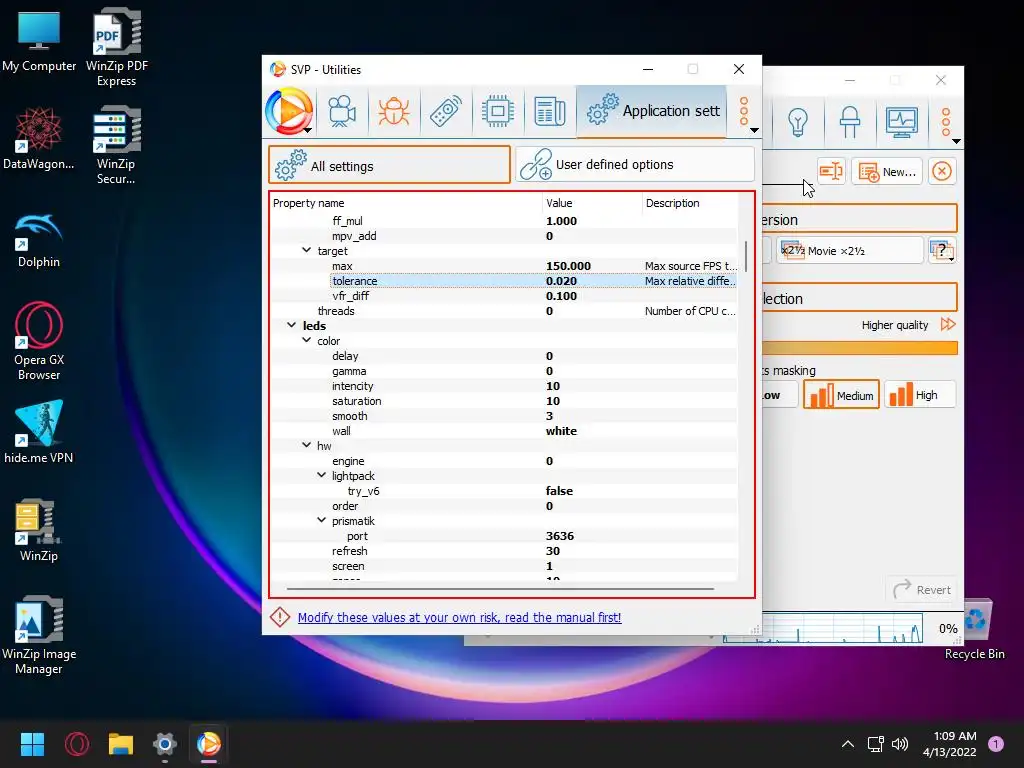Click the rename profile icon button

(x=831, y=172)
